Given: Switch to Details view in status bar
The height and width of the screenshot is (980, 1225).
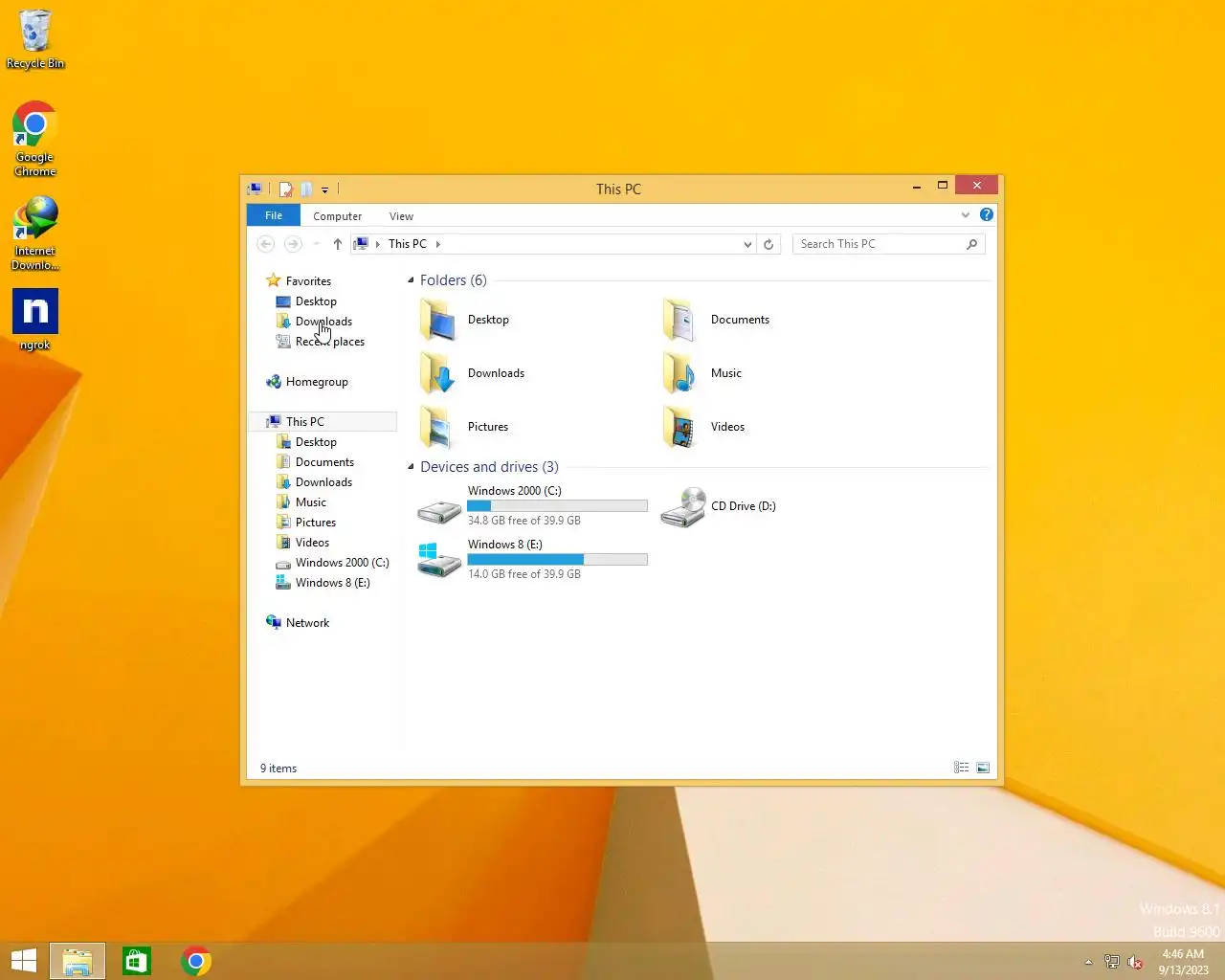Looking at the screenshot, I should coord(962,768).
